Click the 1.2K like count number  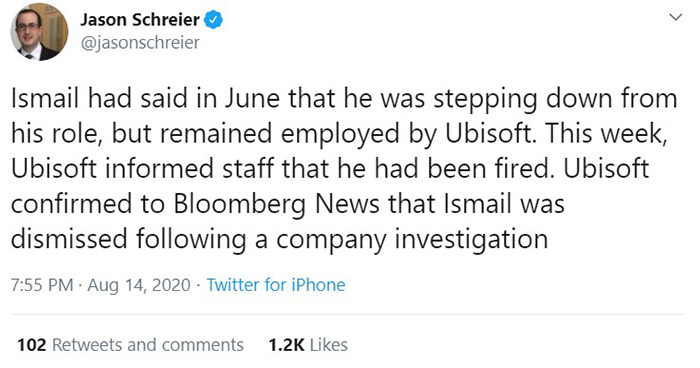[286, 345]
